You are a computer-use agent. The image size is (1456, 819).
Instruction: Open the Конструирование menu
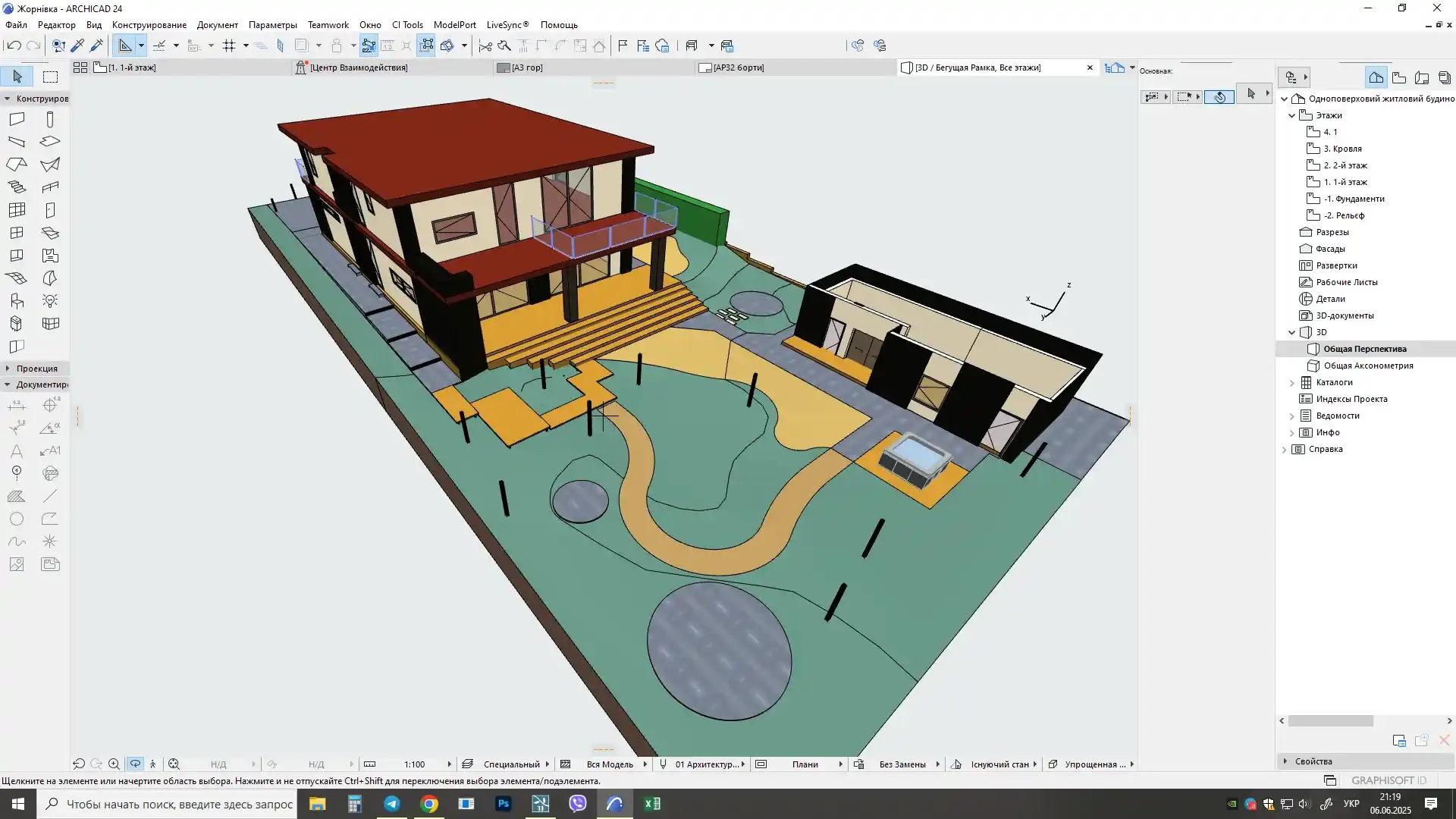pos(149,25)
